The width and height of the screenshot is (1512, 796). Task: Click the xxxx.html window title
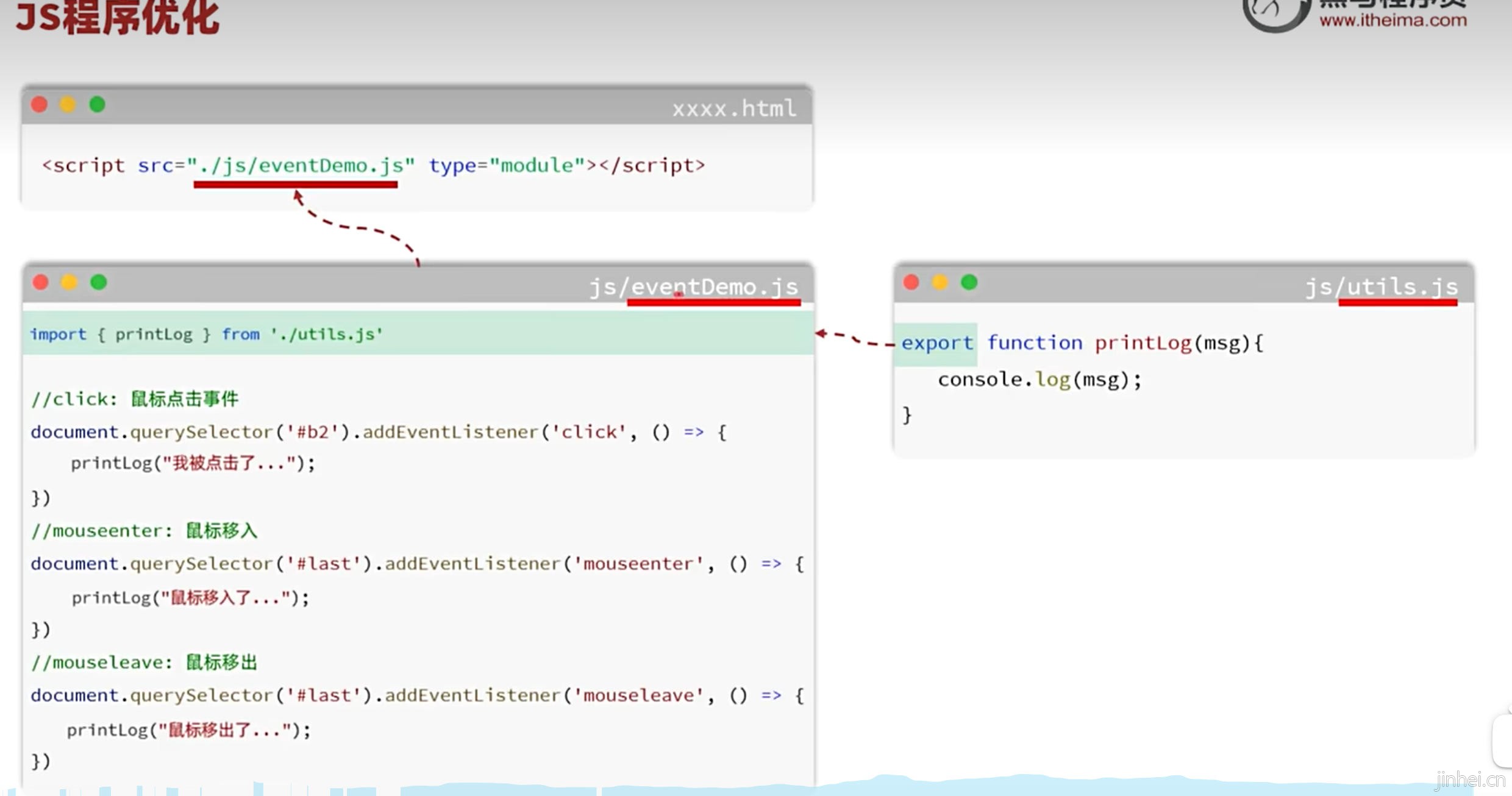(x=734, y=108)
